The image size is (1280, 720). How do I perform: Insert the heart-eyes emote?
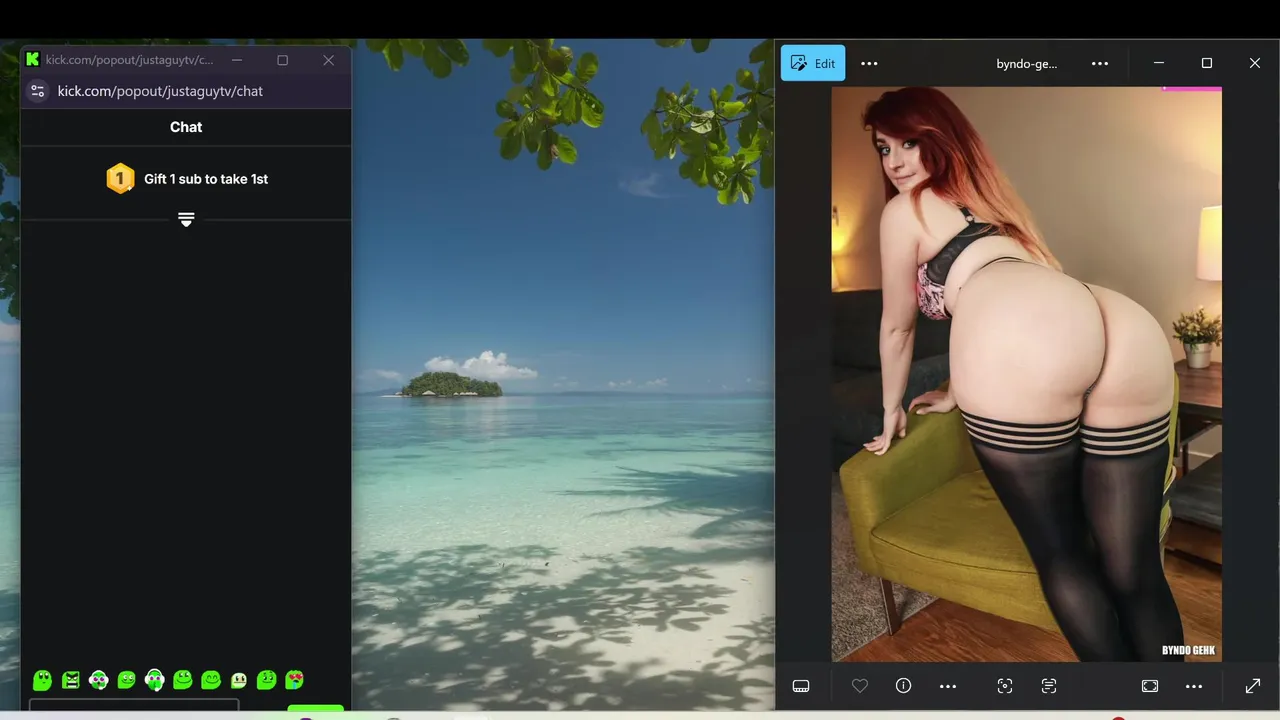[294, 680]
